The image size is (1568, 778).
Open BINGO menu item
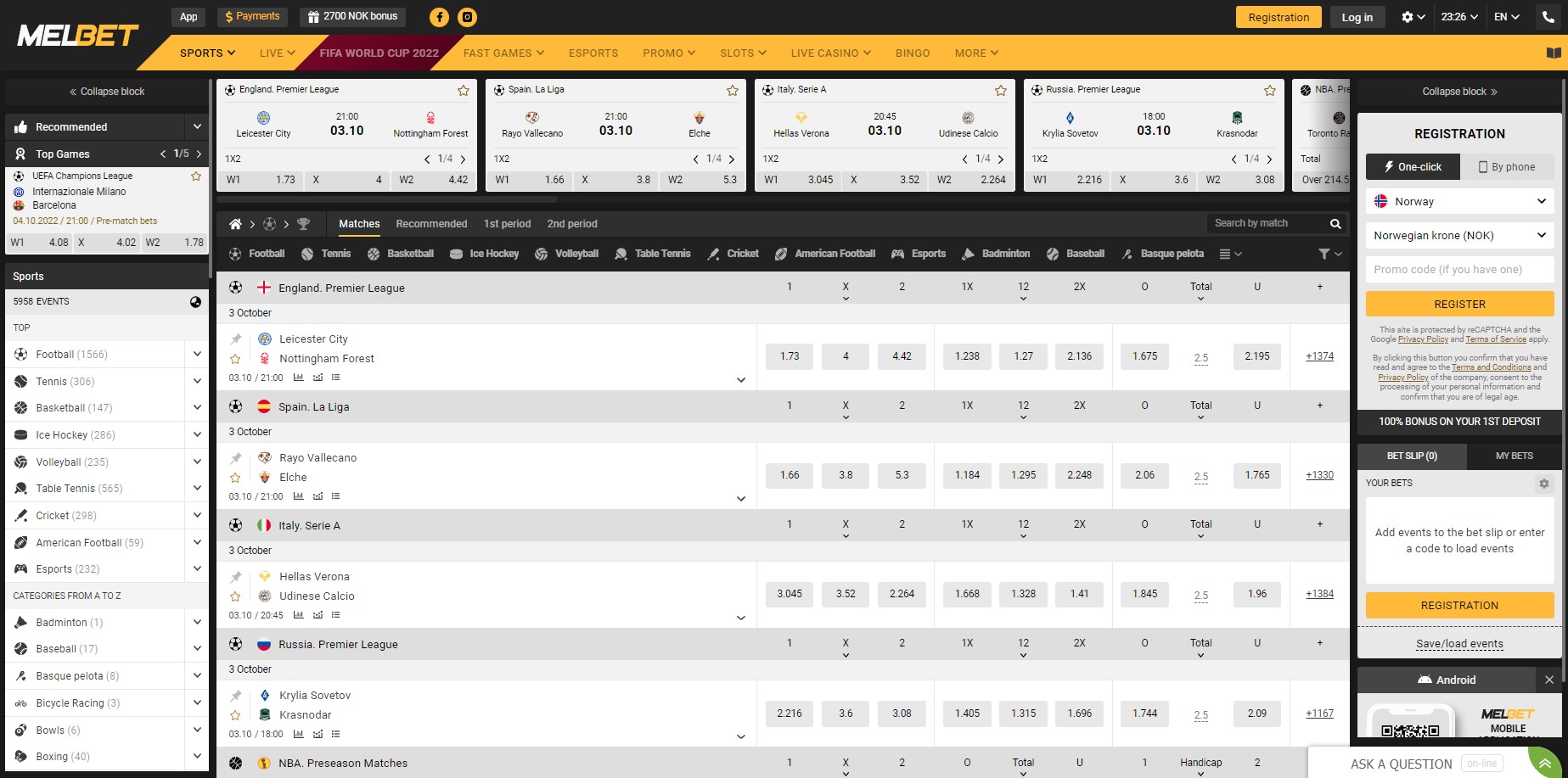click(913, 53)
